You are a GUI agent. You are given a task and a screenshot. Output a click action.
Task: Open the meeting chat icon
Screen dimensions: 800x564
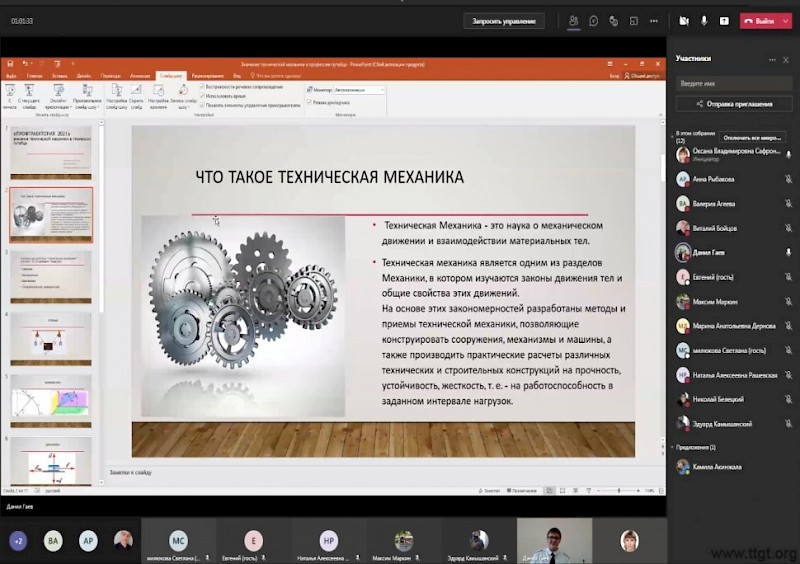coord(593,20)
